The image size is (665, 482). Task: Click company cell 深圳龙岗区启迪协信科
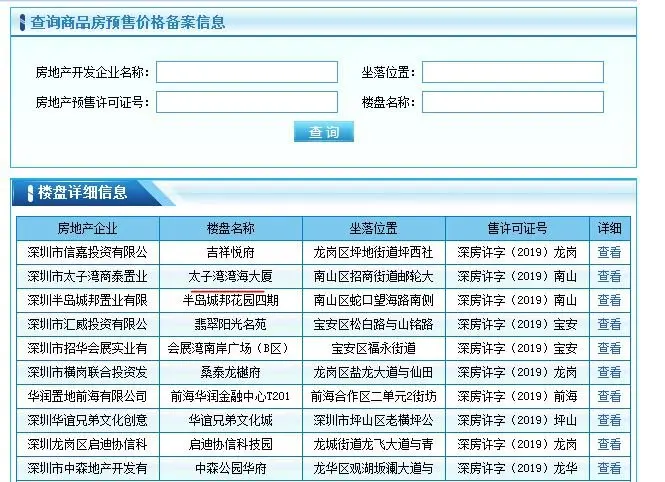[x=88, y=444]
